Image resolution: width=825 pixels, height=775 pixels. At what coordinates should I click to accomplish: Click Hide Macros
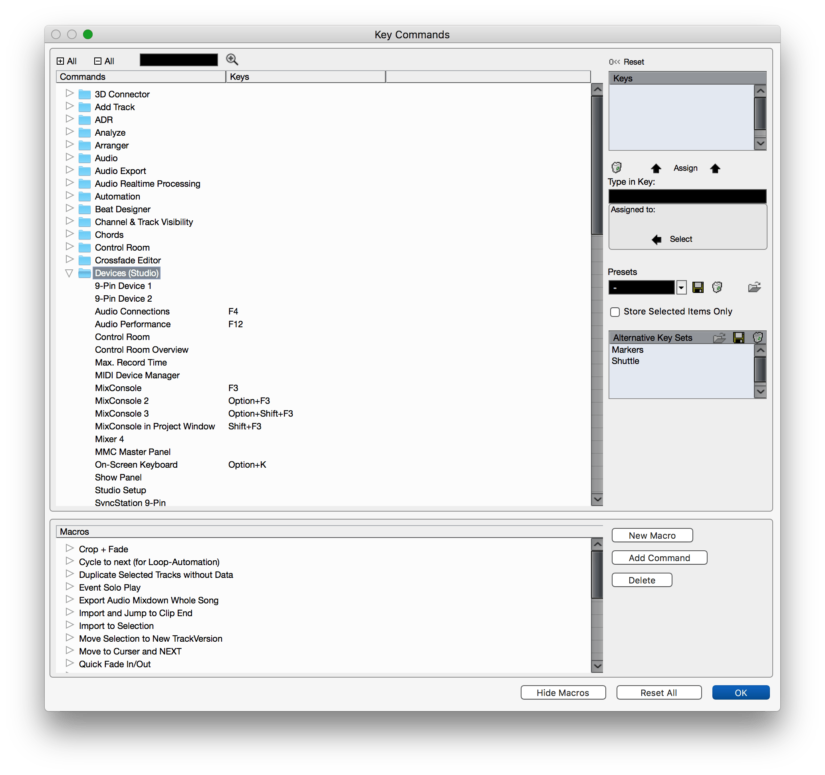[562, 692]
